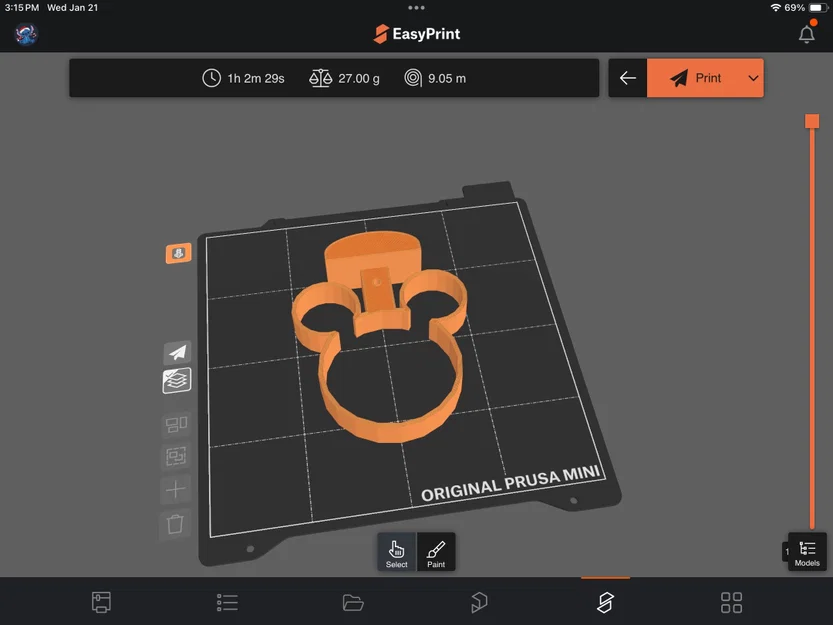Click the scales filament weight icon
Screen dimensions: 833x625
(x=320, y=78)
